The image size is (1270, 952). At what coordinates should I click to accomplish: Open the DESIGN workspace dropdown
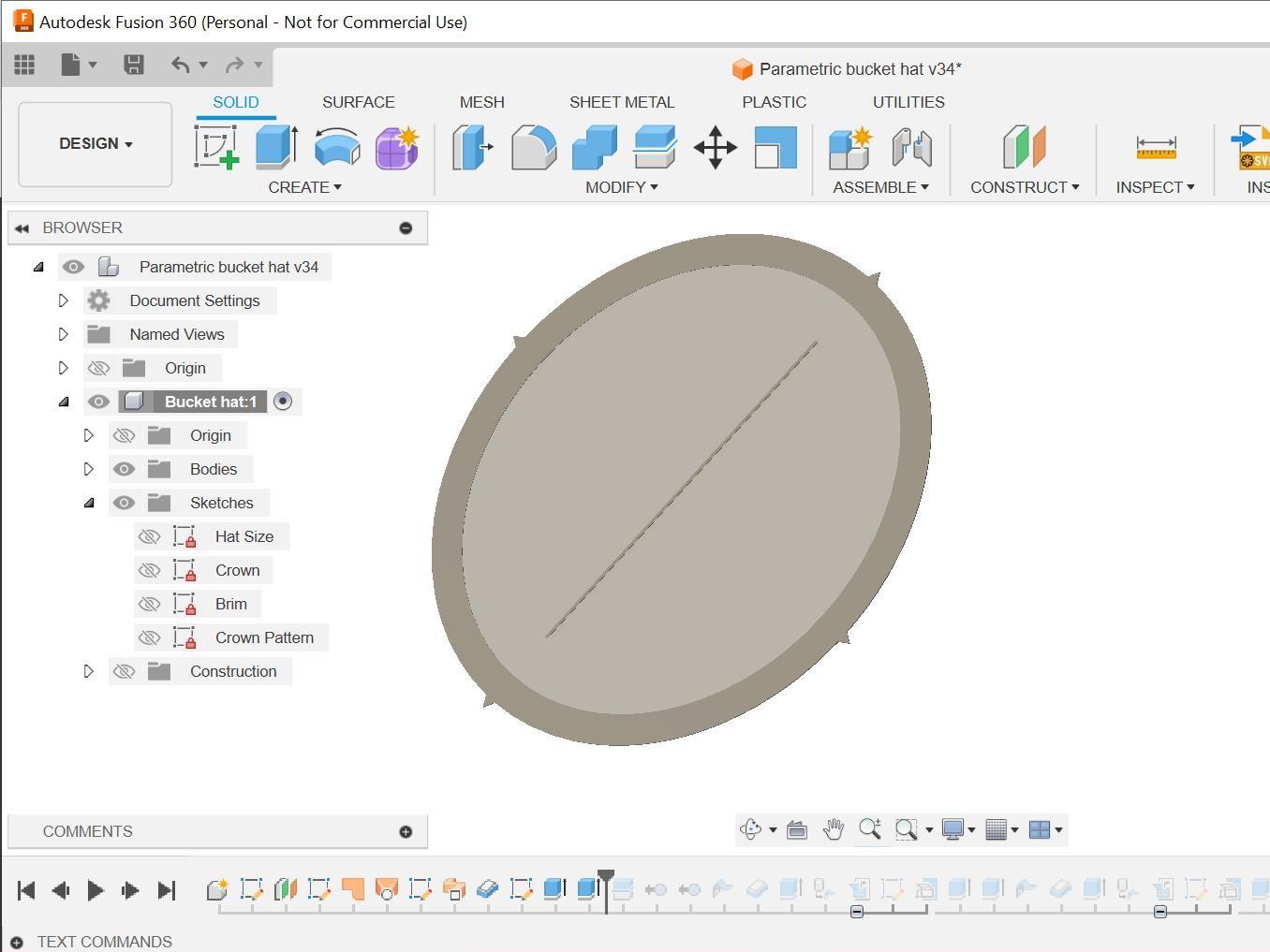(x=96, y=144)
